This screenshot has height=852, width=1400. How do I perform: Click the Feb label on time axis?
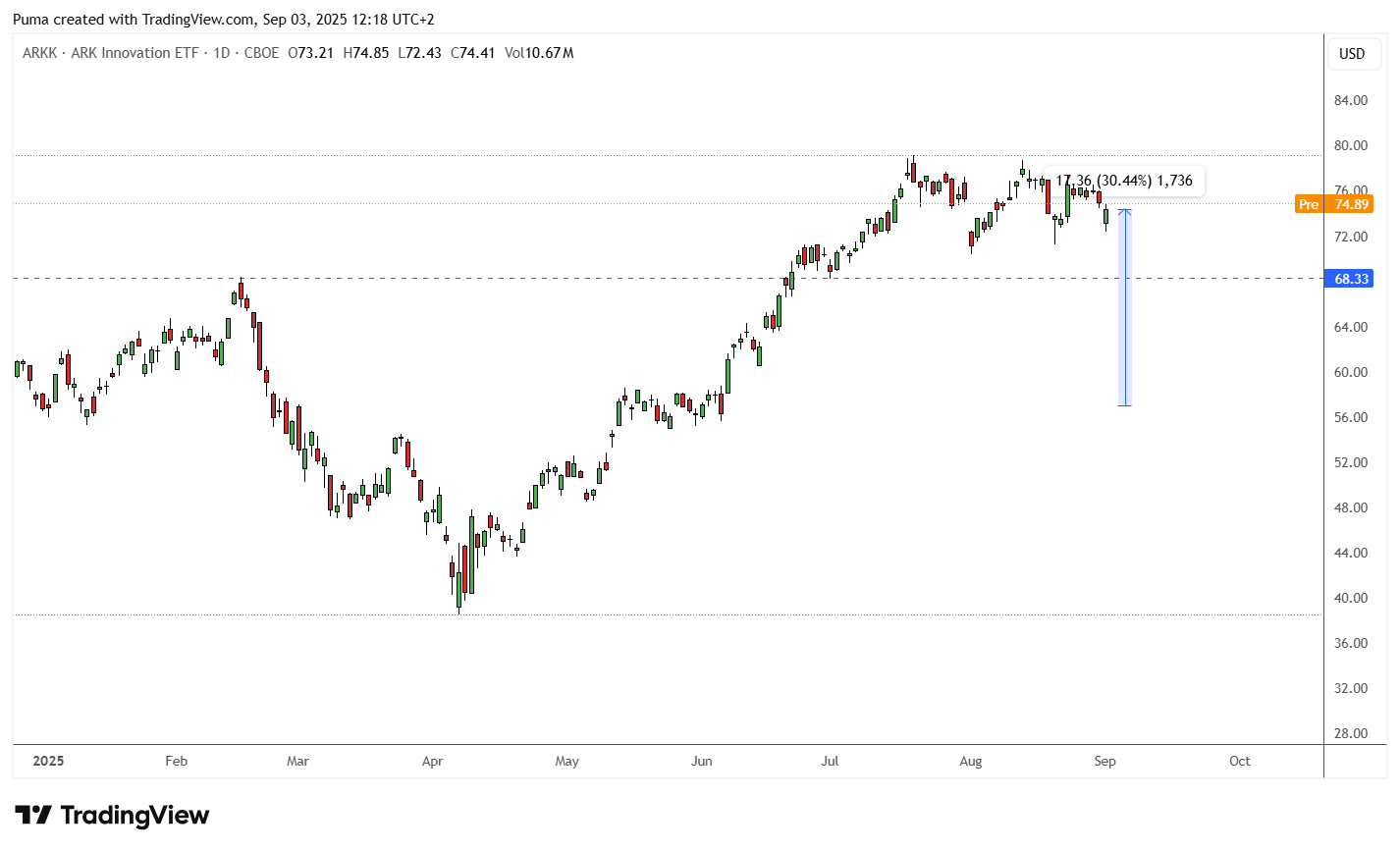point(177,761)
